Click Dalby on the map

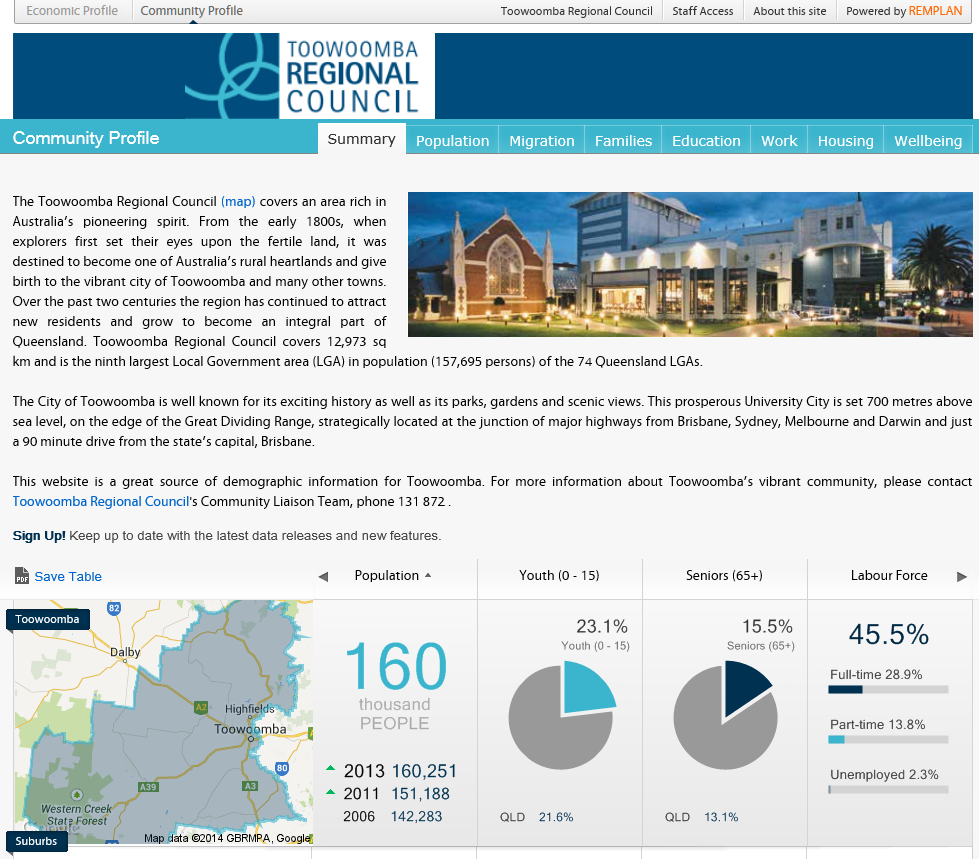click(x=125, y=652)
